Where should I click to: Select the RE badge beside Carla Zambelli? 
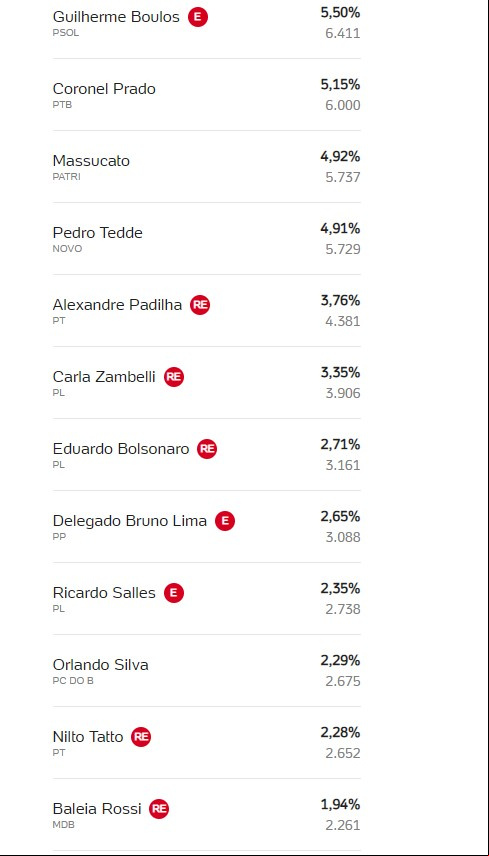tap(174, 377)
